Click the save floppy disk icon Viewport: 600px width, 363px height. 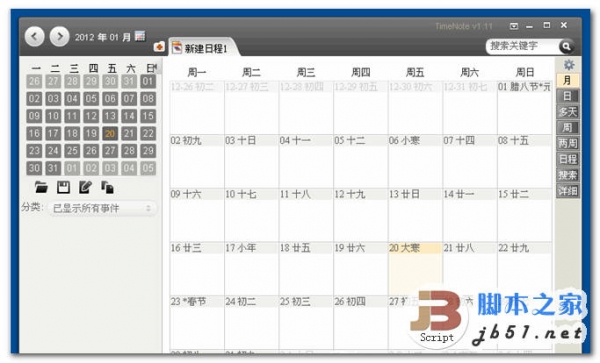coord(63,187)
